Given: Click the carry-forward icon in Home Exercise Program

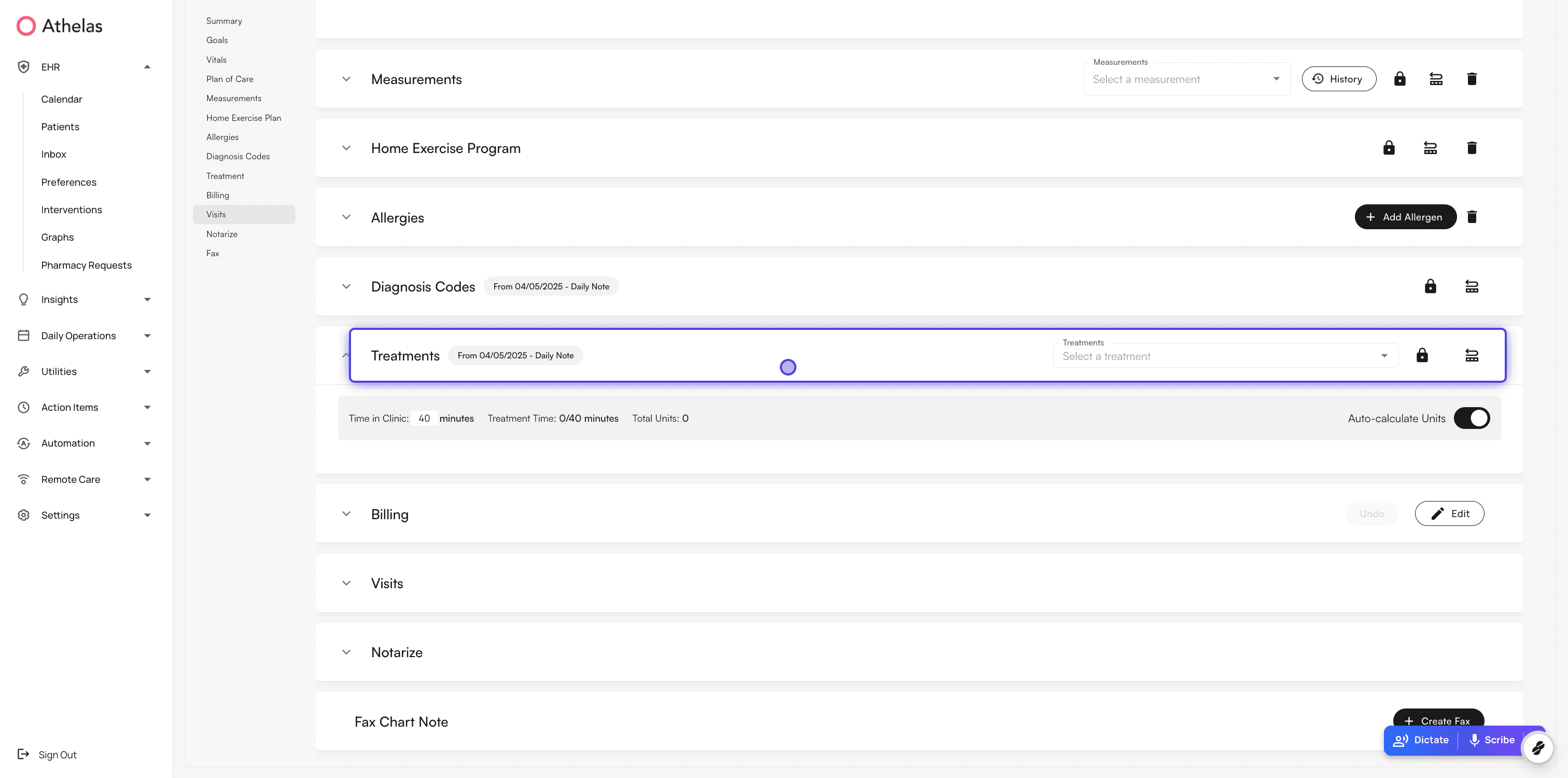Looking at the screenshot, I should tap(1430, 148).
